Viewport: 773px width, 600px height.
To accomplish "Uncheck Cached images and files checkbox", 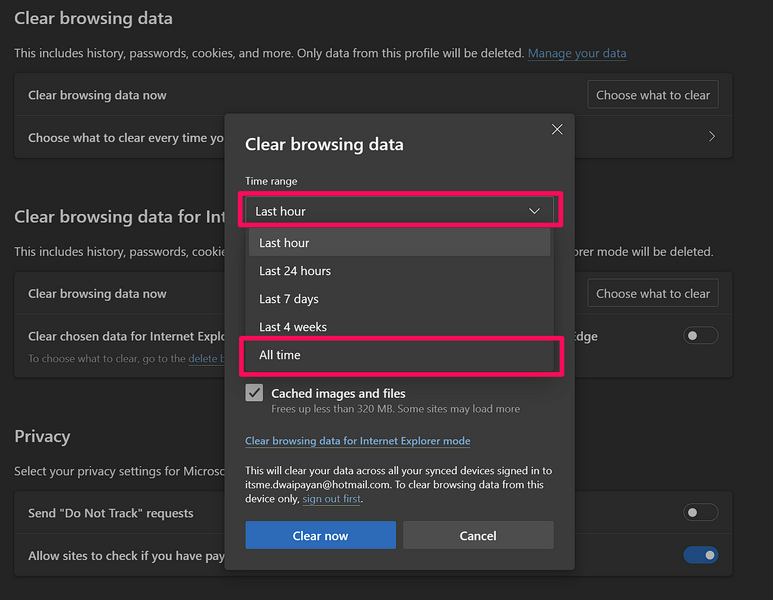I will coord(255,394).
